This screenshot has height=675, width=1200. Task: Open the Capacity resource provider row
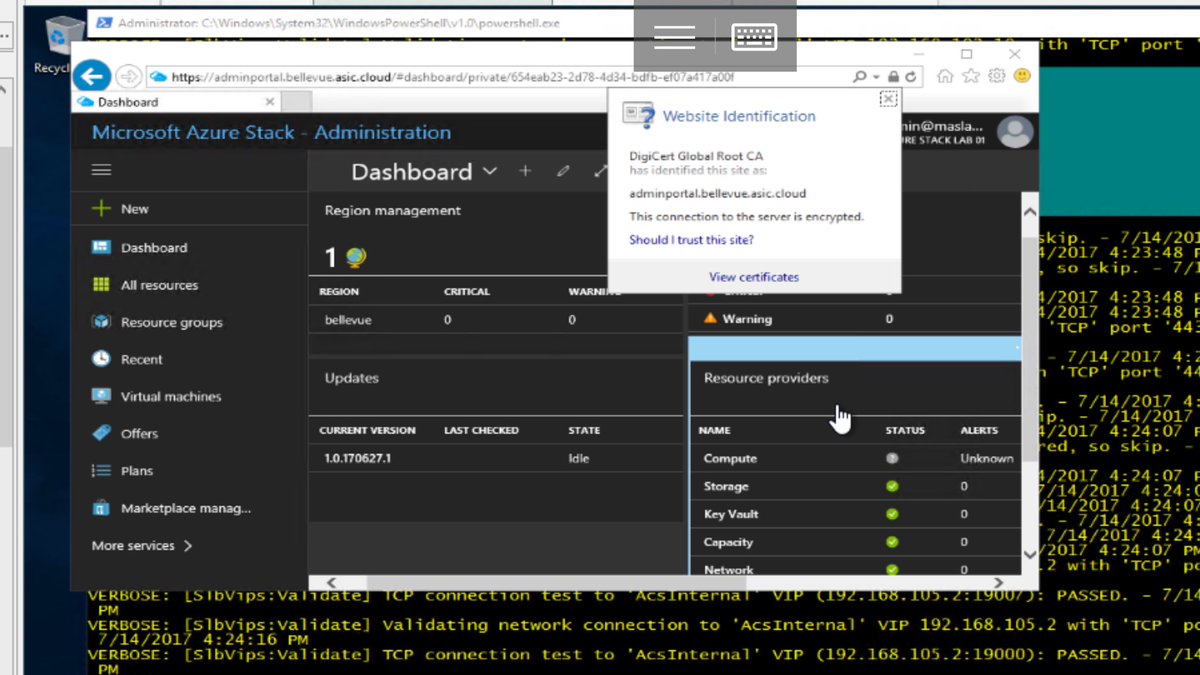tap(855, 542)
